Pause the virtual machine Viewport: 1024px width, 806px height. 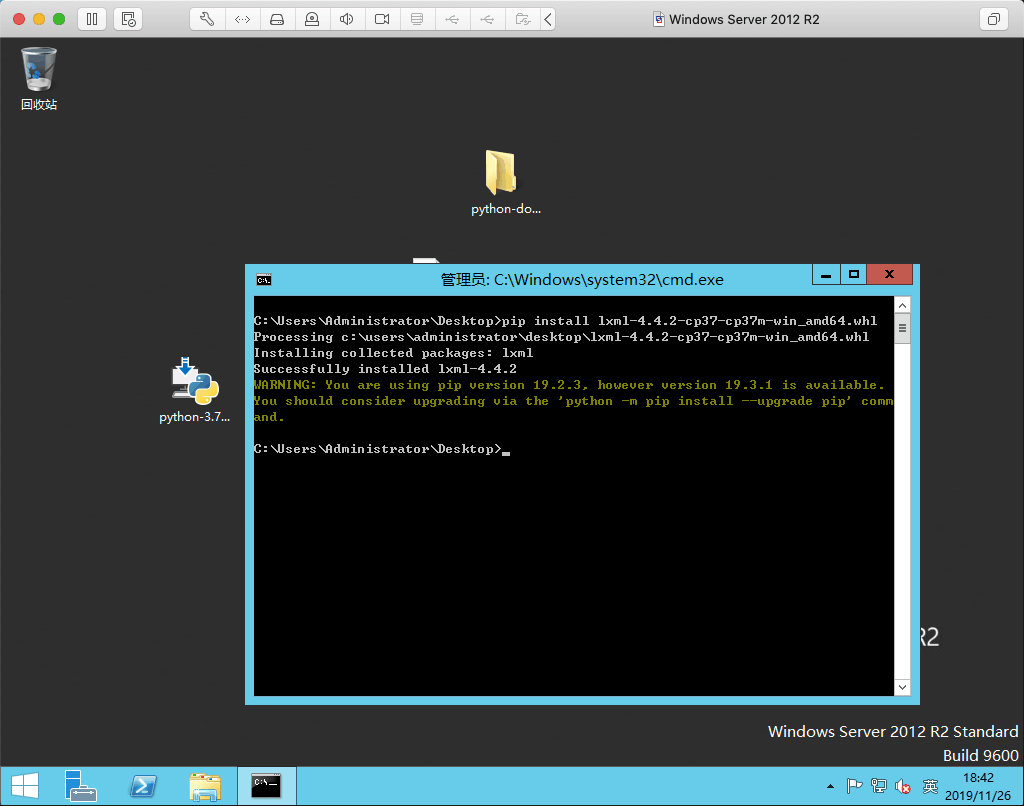(x=92, y=19)
